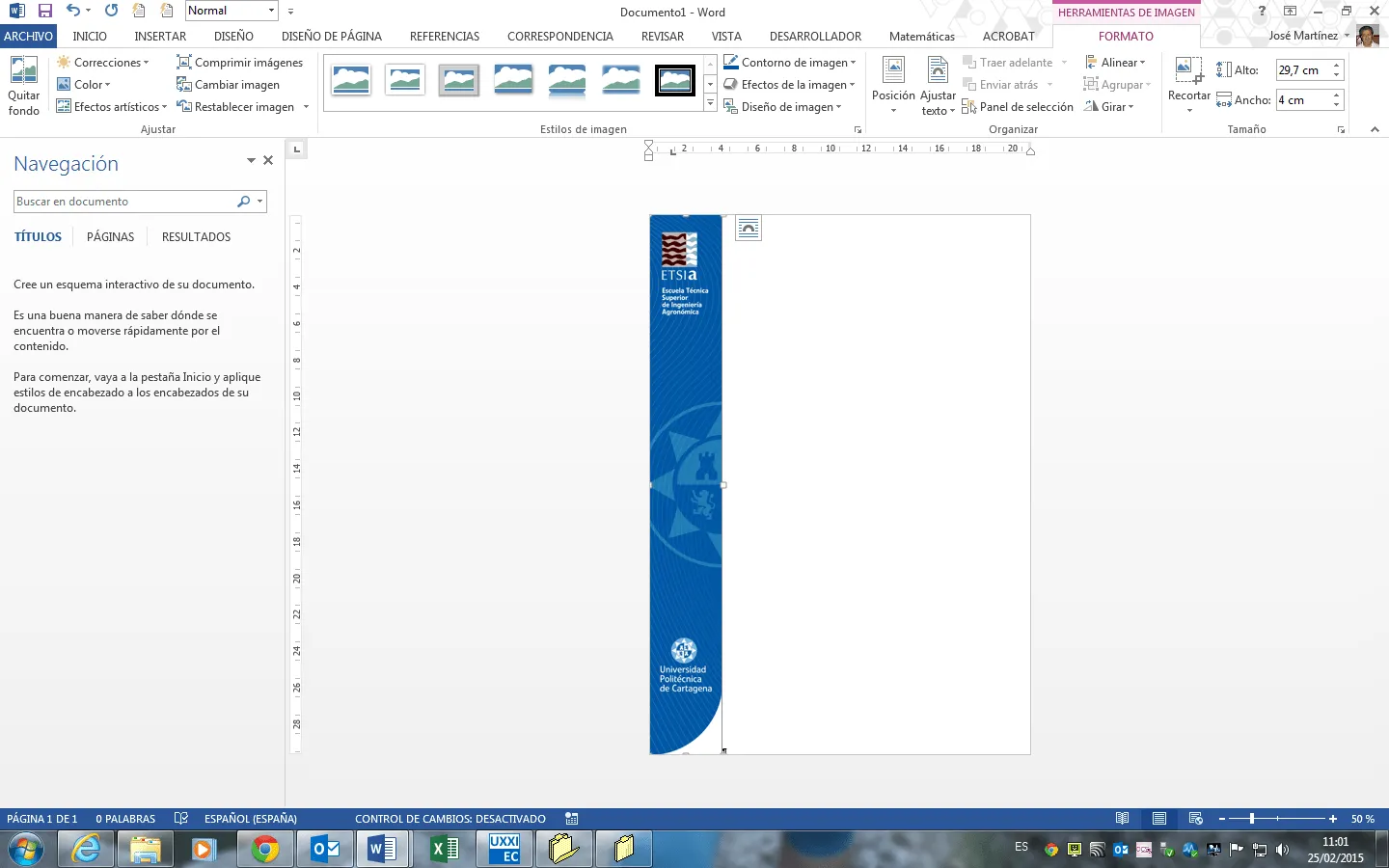Apply the first picture style thumbnail
This screenshot has width=1389, height=868.
click(x=351, y=80)
